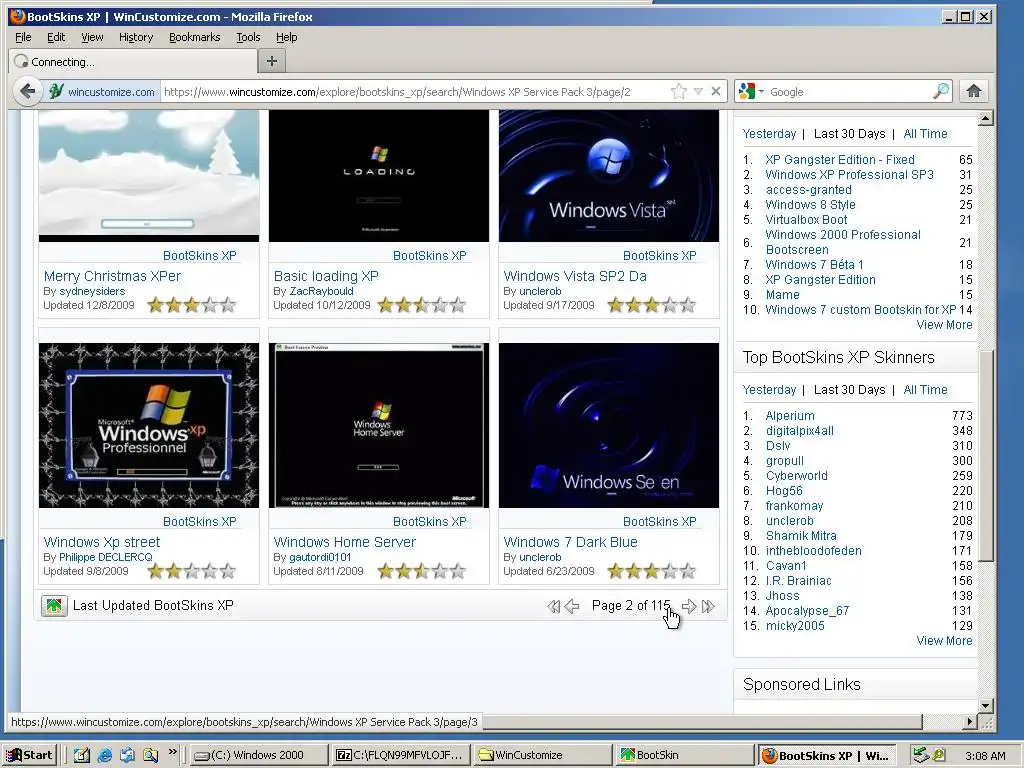Go to next page arrow in pagination
Screen dimensions: 1024x768
[689, 606]
